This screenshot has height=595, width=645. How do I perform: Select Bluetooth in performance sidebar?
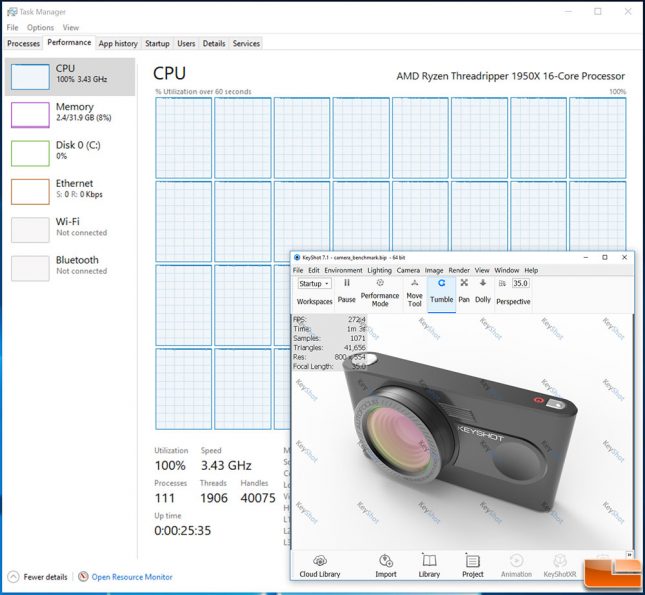coord(70,268)
